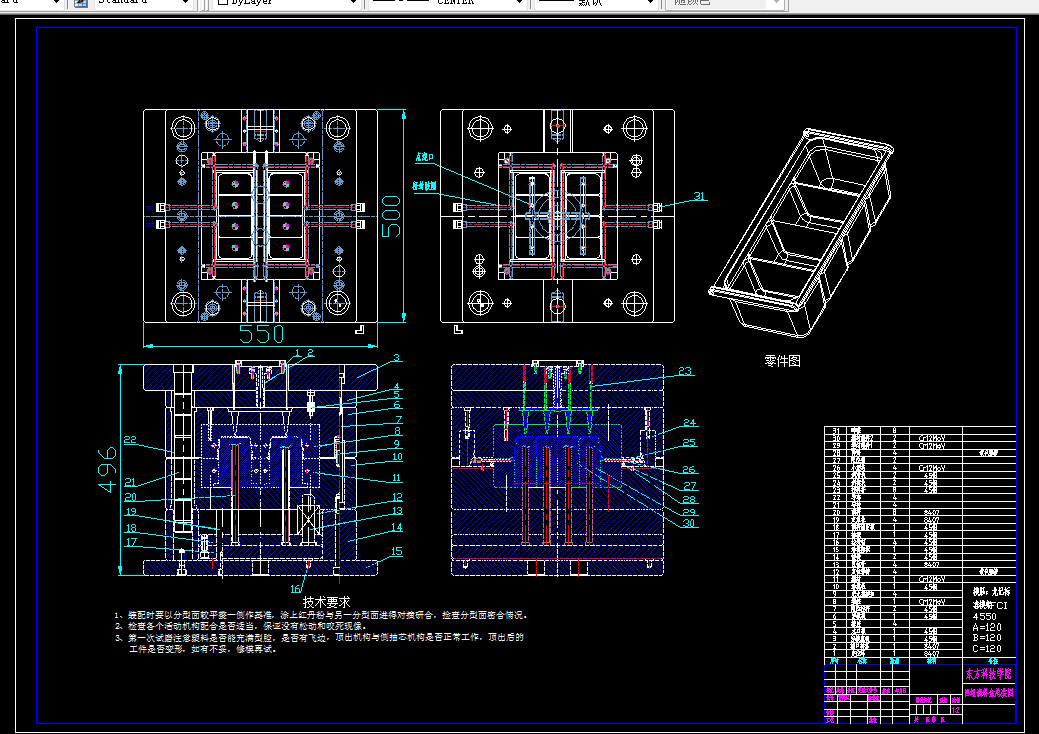Viewport: 1039px width, 734px height.
Task: Click balloon number 31 in plan view
Action: coord(700,196)
